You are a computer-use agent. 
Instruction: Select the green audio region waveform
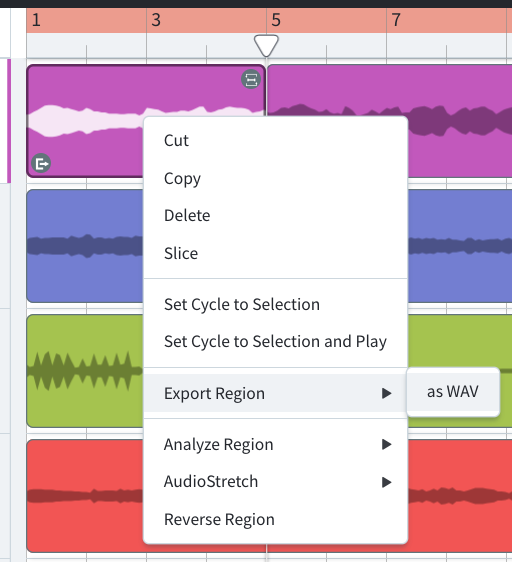click(x=85, y=371)
